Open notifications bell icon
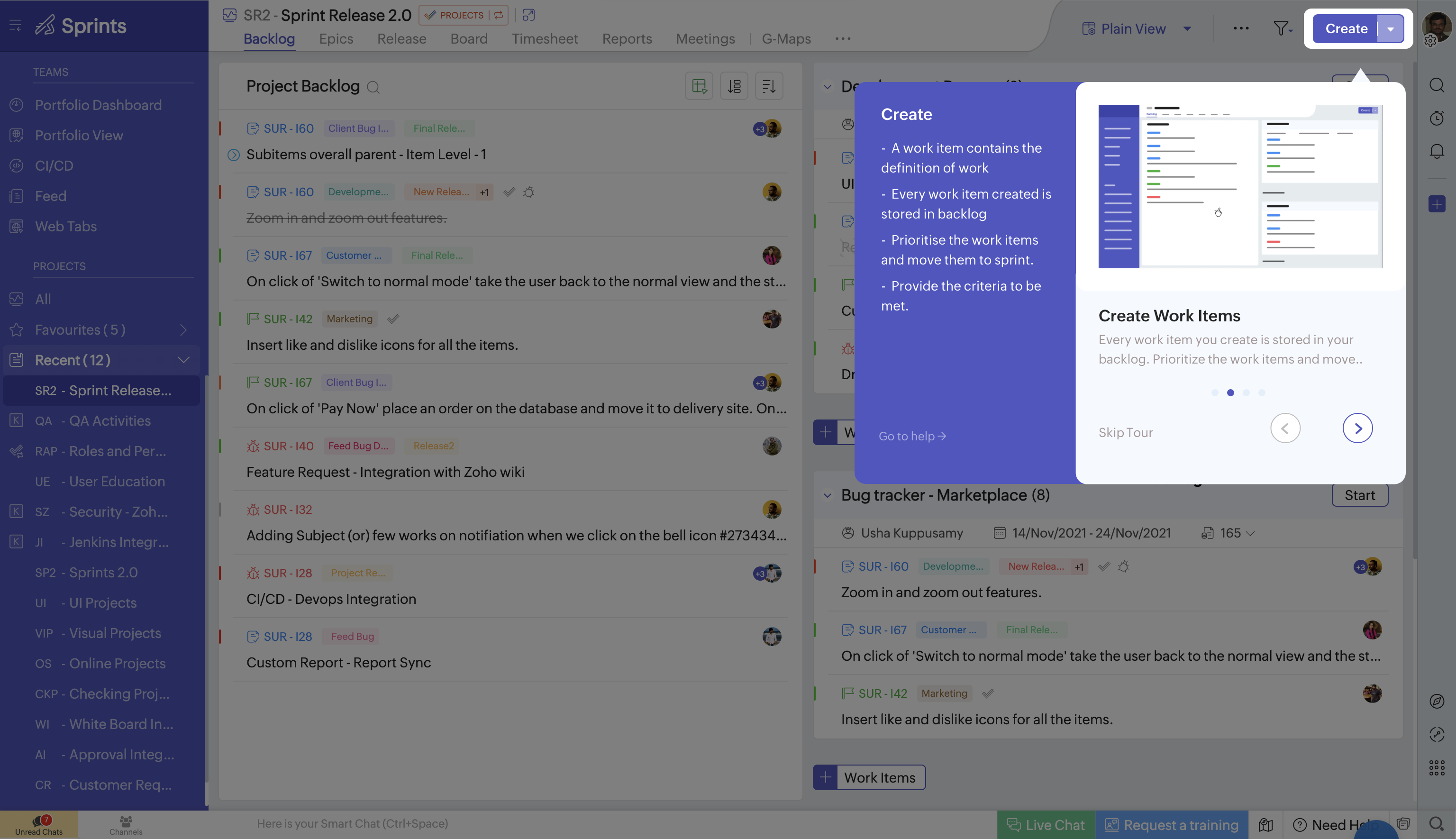 click(1437, 151)
